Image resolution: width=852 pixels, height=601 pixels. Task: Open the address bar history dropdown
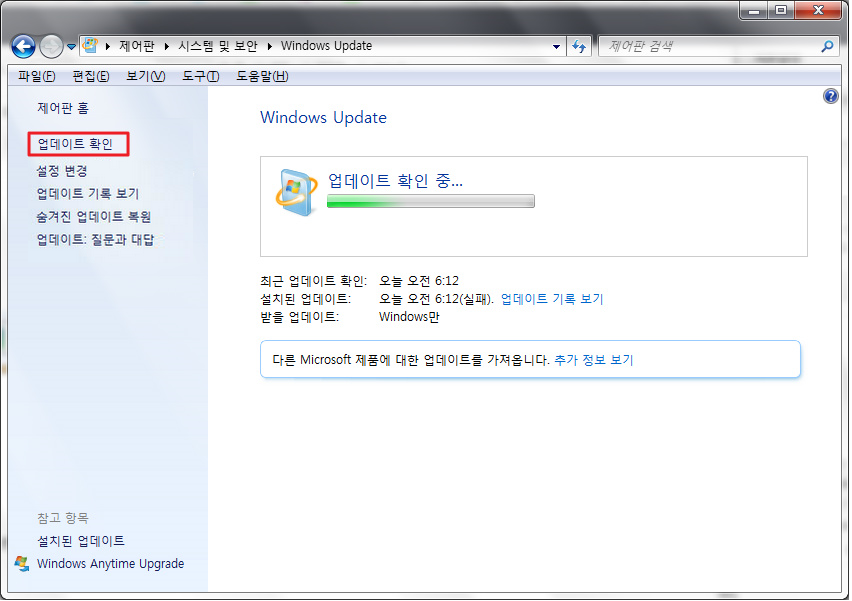556,46
